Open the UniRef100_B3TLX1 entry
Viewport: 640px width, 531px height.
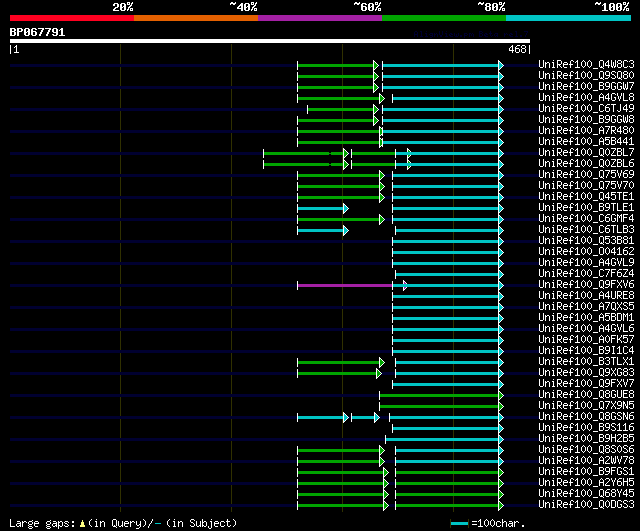pyautogui.click(x=586, y=362)
